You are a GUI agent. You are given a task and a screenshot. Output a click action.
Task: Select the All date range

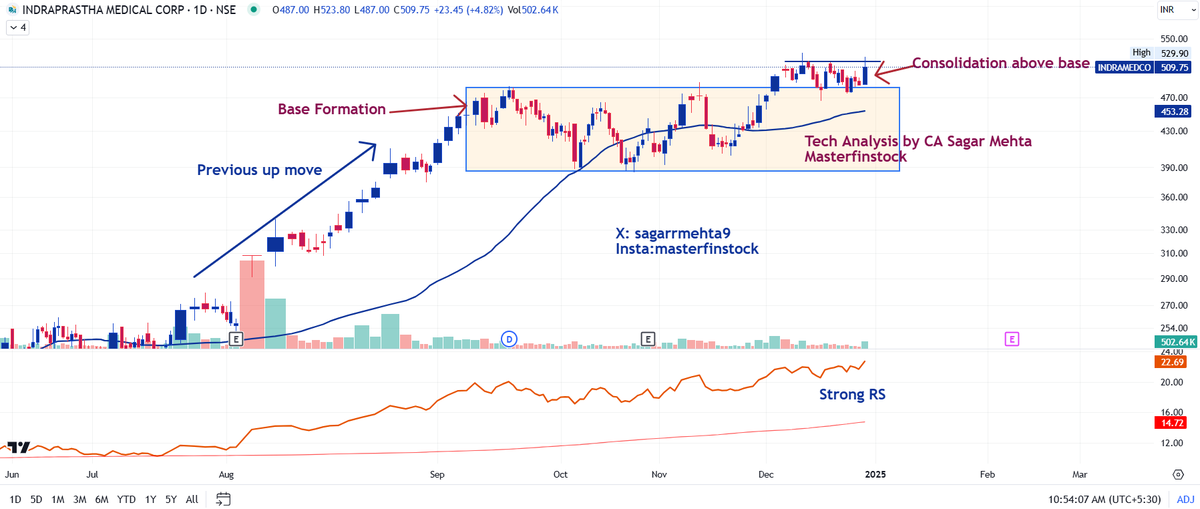pyautogui.click(x=192, y=499)
